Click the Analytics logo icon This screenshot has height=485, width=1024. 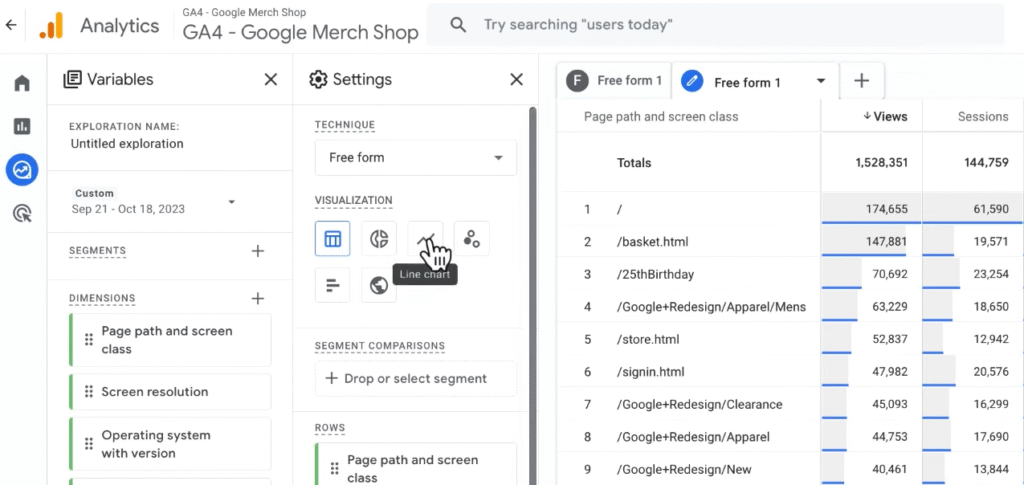51,26
